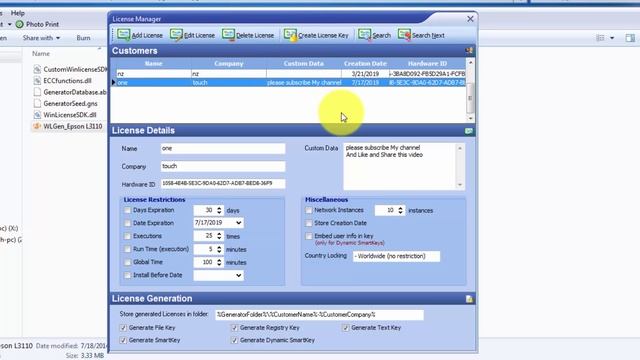Enable the Date Expiration checkbox
The height and width of the screenshot is (360, 640).
click(127, 223)
